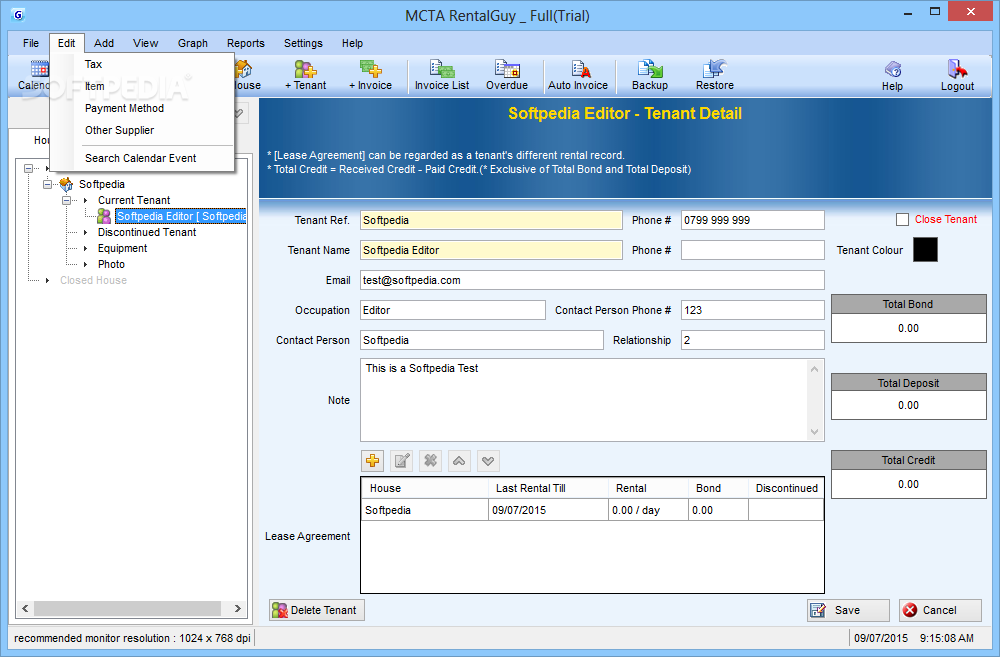Expand the Equipment node arrow
Screen dimensions: 1000x657
tap(85, 248)
